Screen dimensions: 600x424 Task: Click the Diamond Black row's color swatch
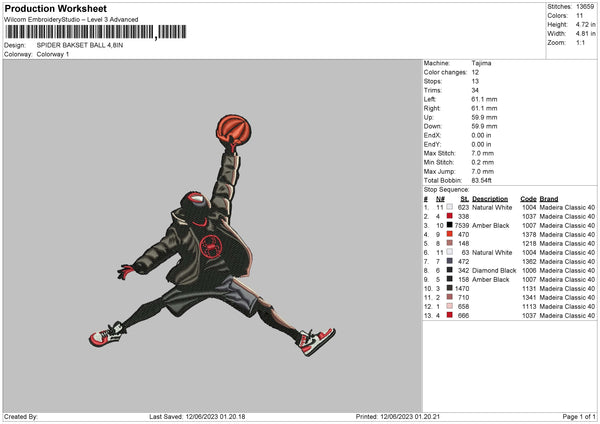tap(449, 270)
